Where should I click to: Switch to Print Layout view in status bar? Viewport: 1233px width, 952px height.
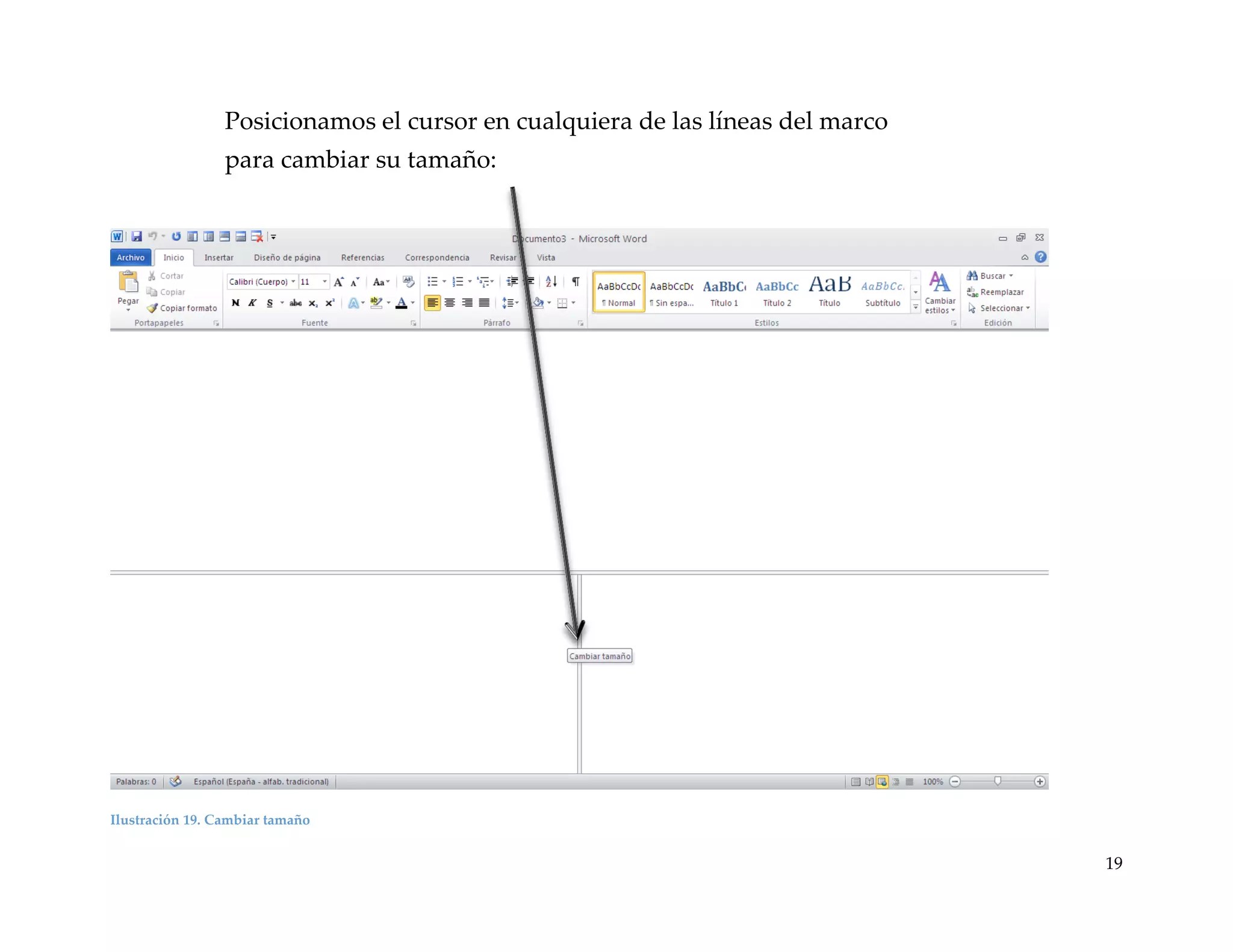click(x=856, y=782)
